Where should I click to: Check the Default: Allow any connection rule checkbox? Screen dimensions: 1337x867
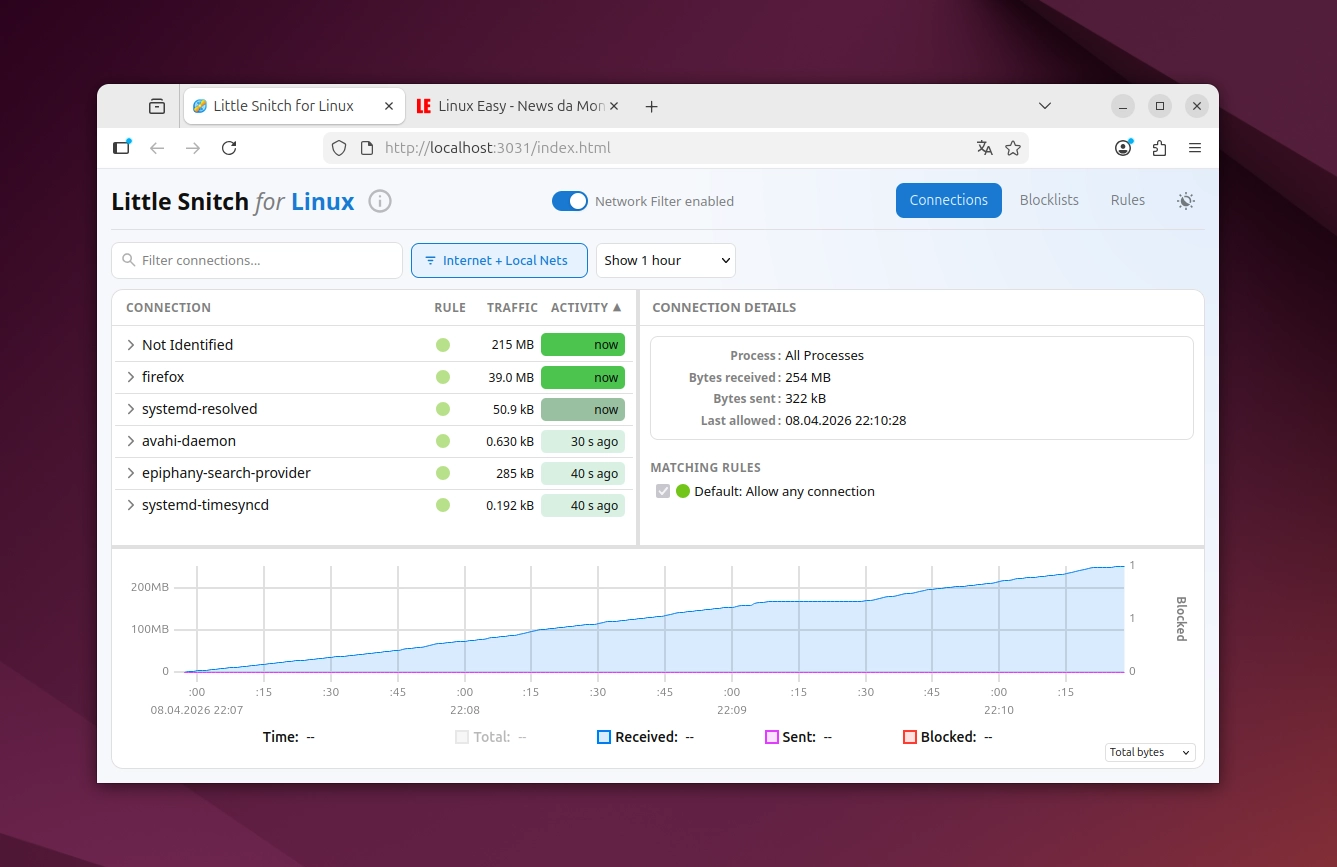click(663, 491)
